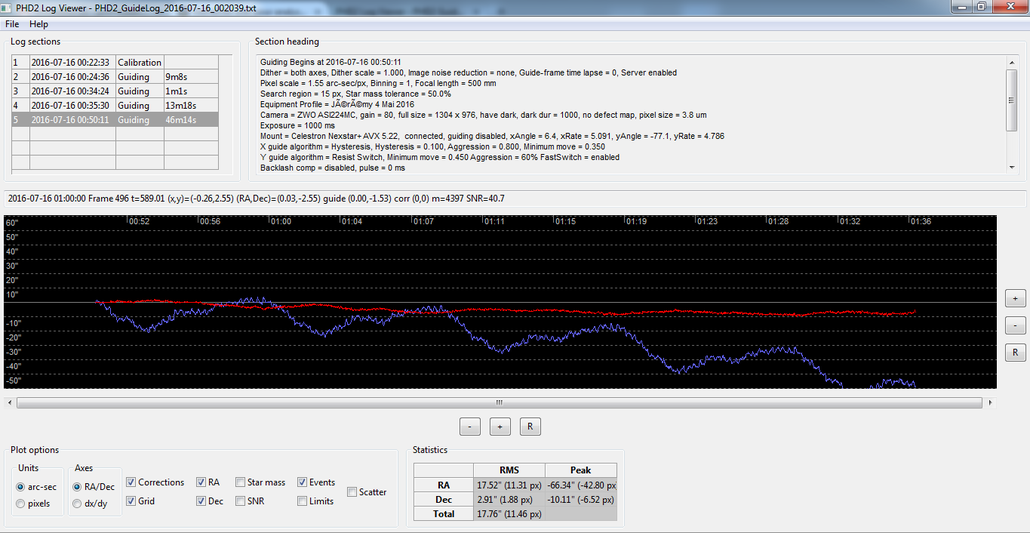
Task: Select the pixels units radio button
Action: [x=35, y=503]
